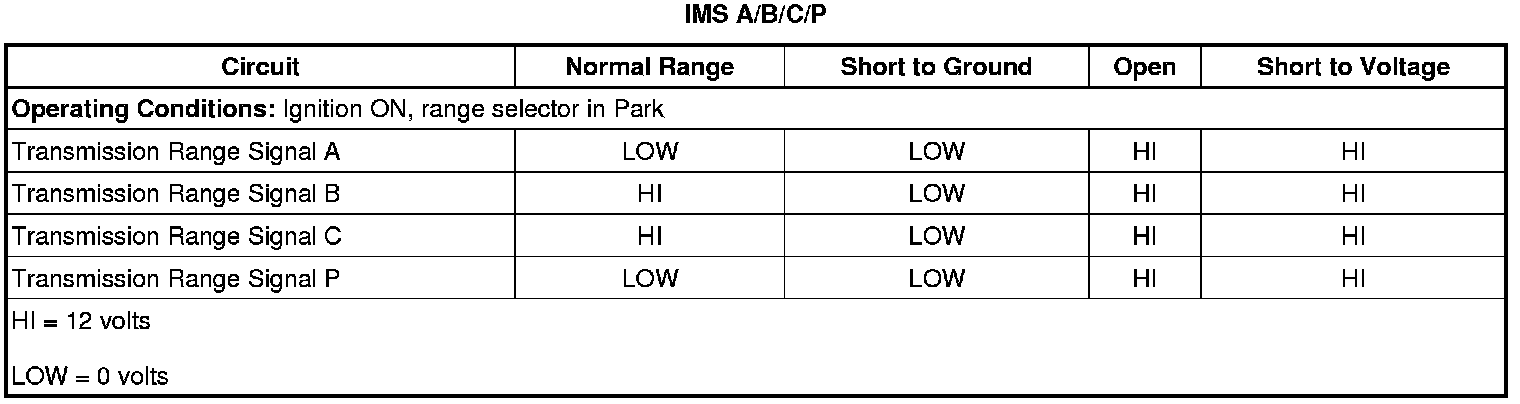
Task: Select the Short to Voltage header
Action: (1352, 67)
